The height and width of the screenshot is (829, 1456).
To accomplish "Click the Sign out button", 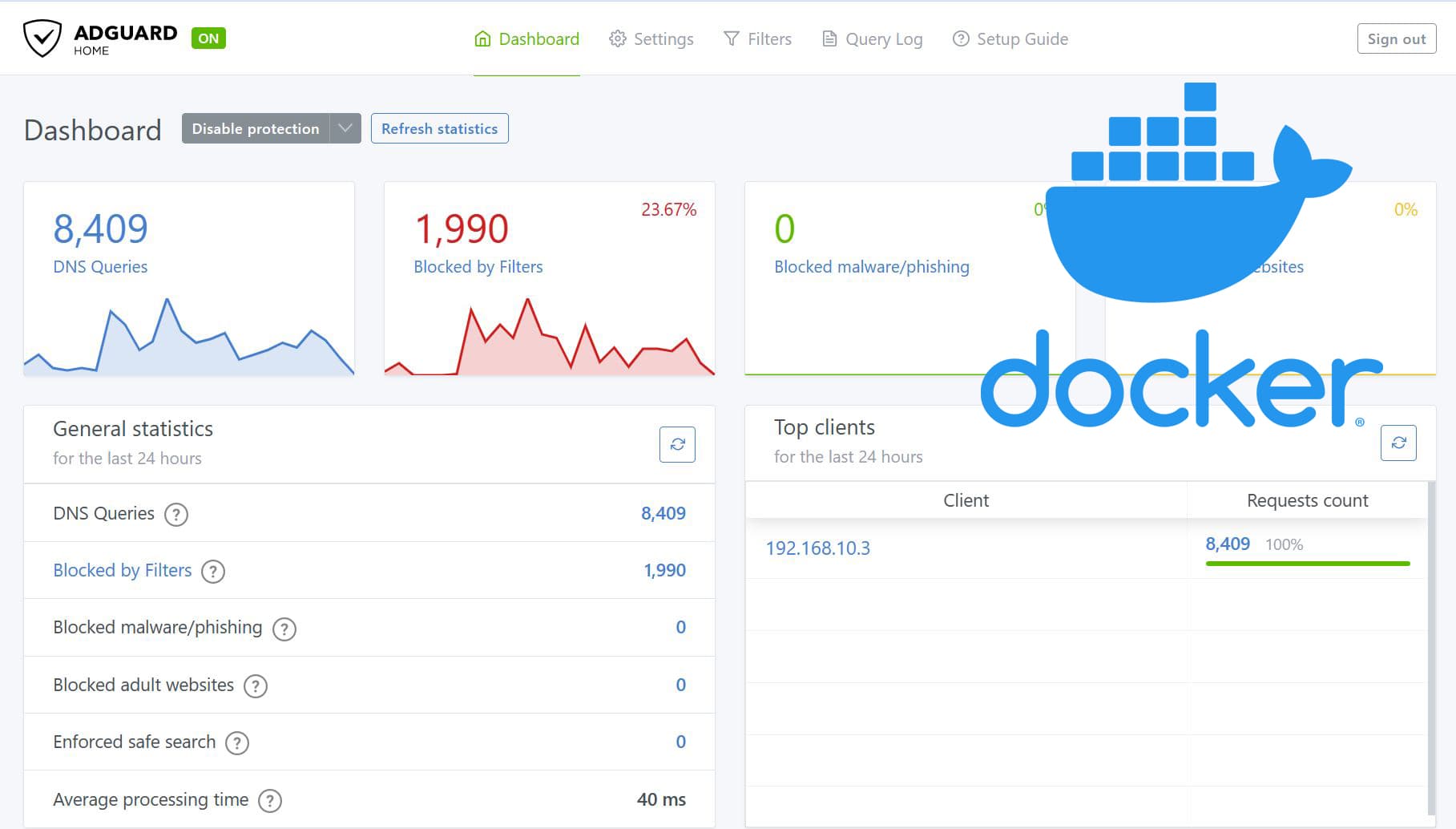I will tap(1396, 38).
